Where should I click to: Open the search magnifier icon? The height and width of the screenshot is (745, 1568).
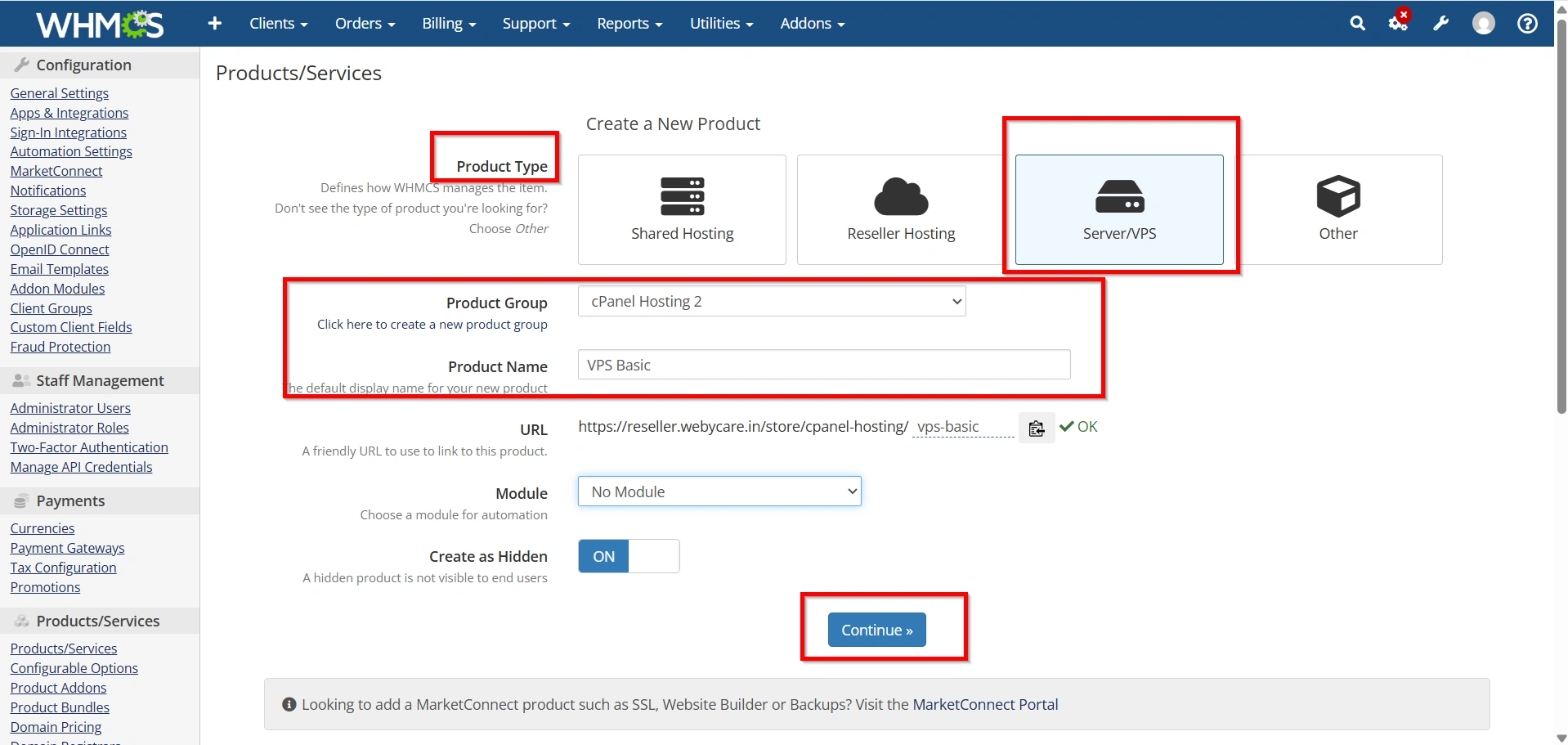pos(1357,24)
